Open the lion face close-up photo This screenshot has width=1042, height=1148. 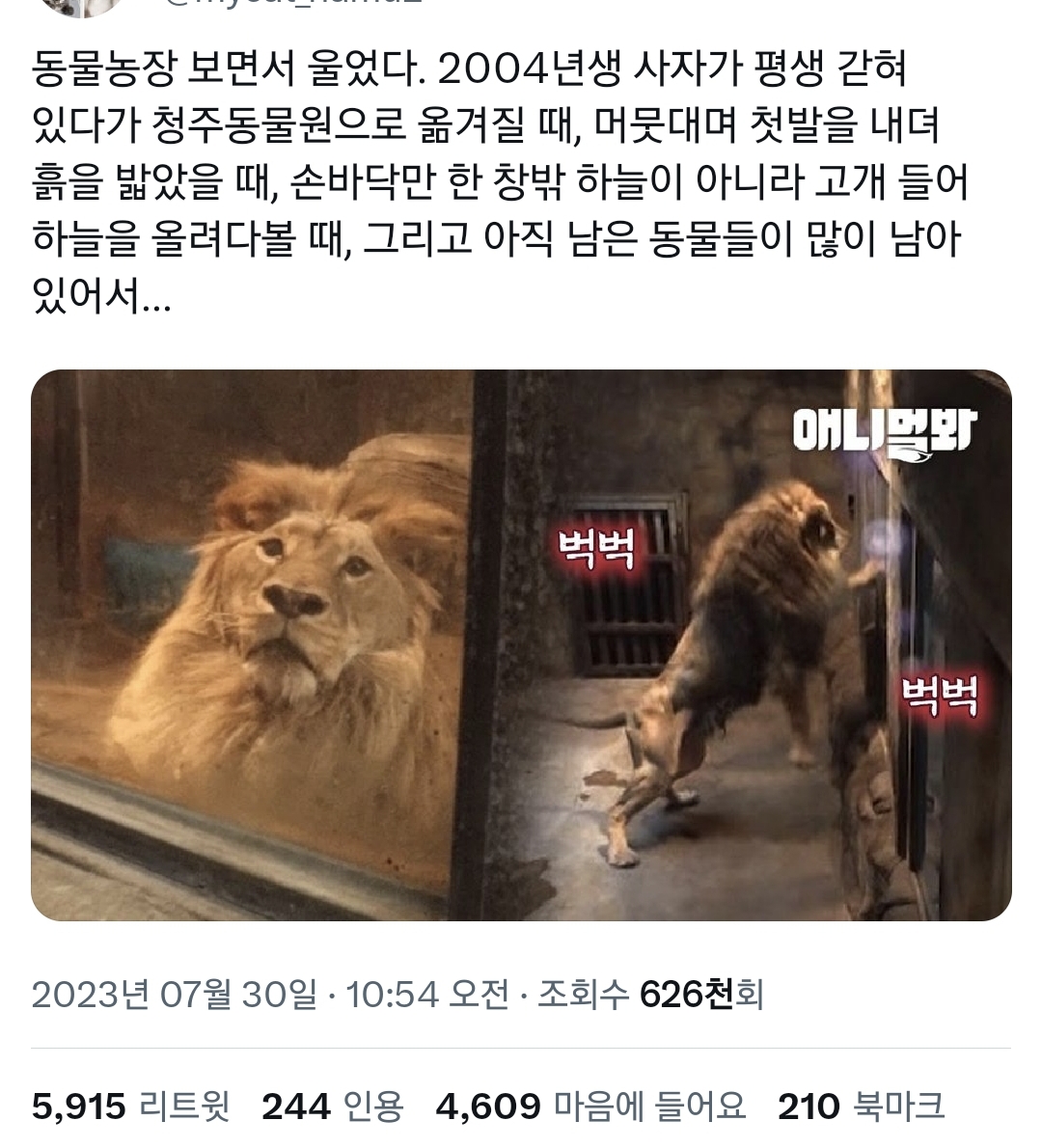pyautogui.click(x=251, y=645)
